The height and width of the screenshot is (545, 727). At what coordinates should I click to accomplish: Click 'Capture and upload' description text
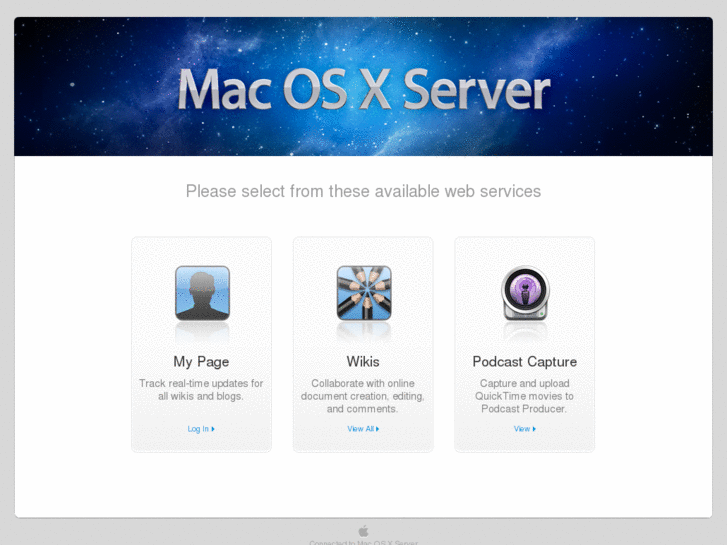point(524,384)
